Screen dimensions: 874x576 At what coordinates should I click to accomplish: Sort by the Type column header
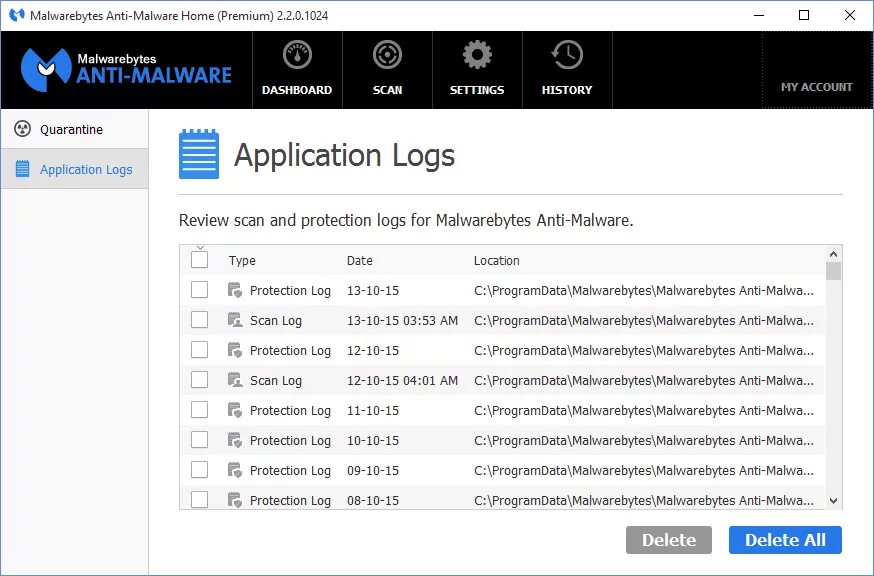click(242, 260)
